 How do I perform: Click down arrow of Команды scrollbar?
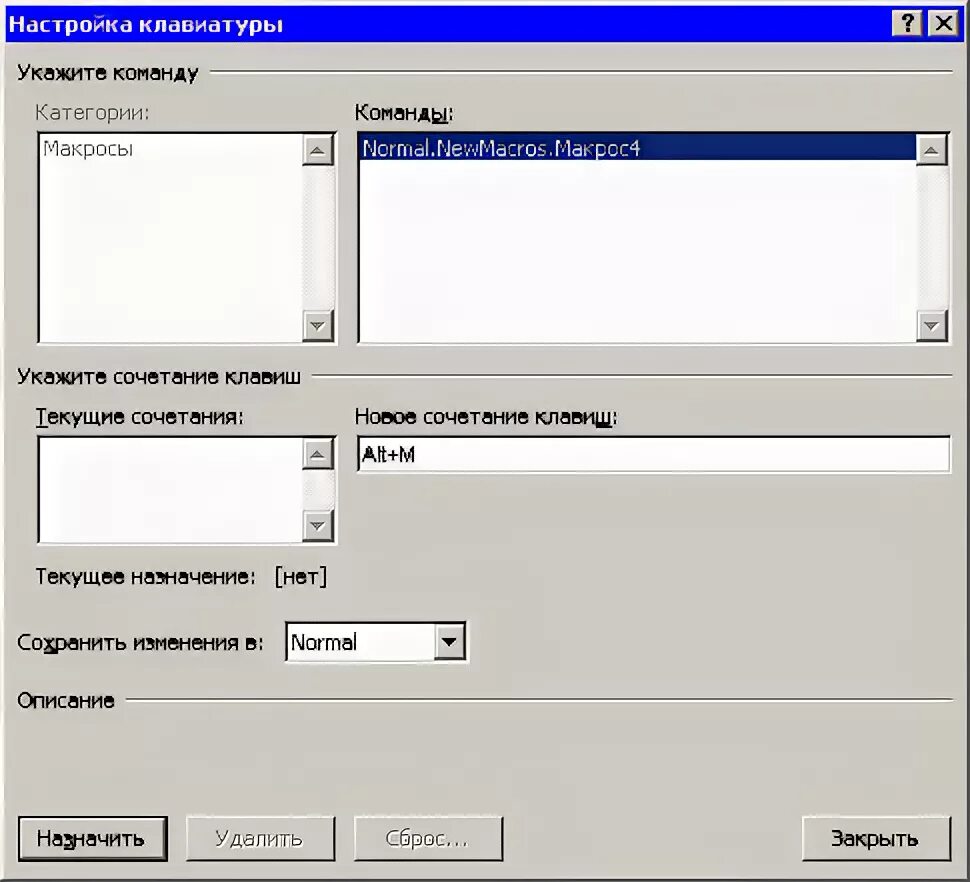coord(931,325)
